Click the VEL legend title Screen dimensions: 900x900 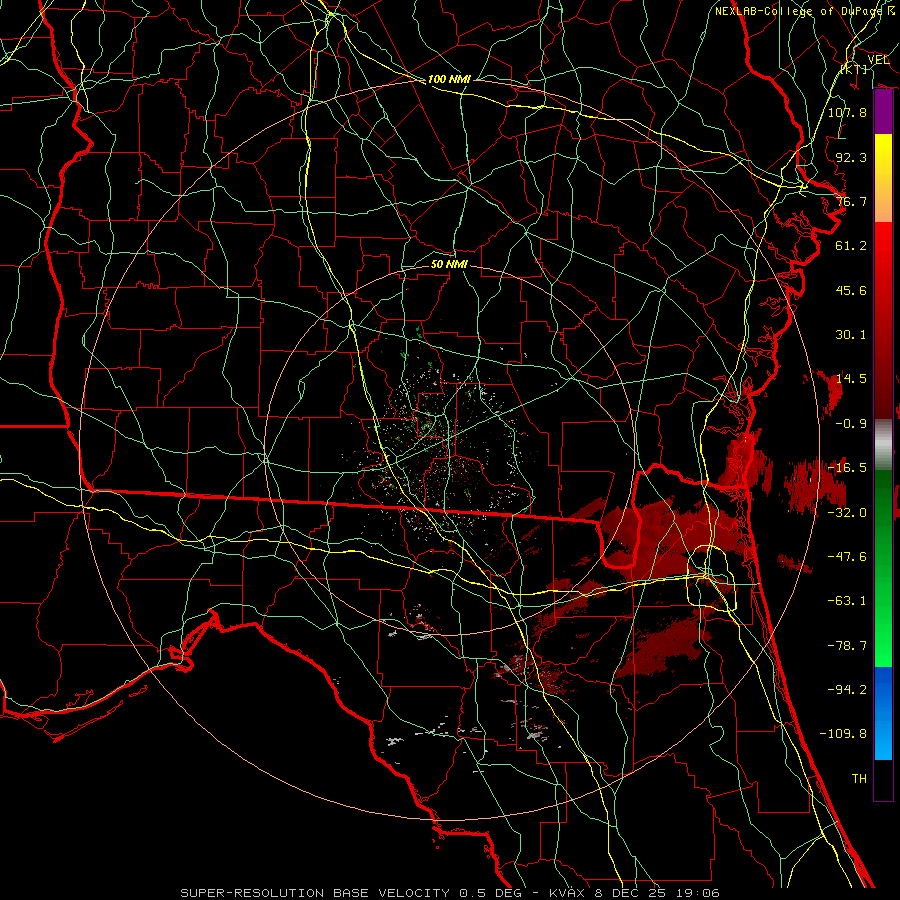(x=878, y=60)
